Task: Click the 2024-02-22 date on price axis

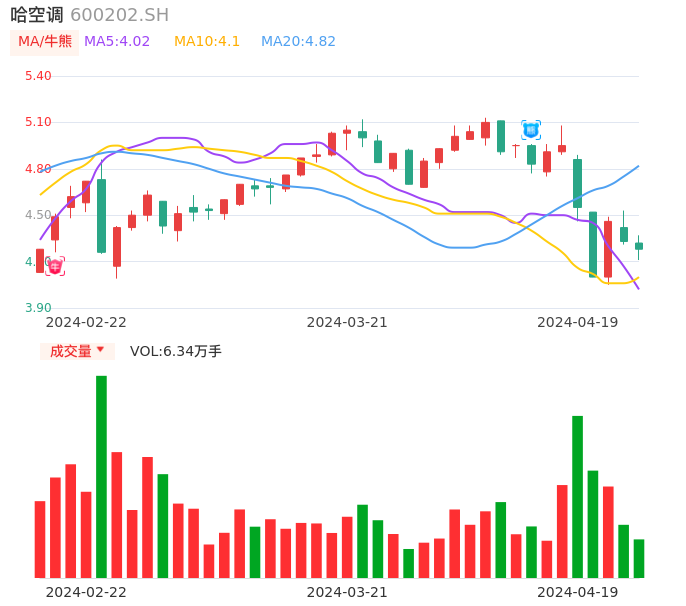Action: click(x=86, y=322)
